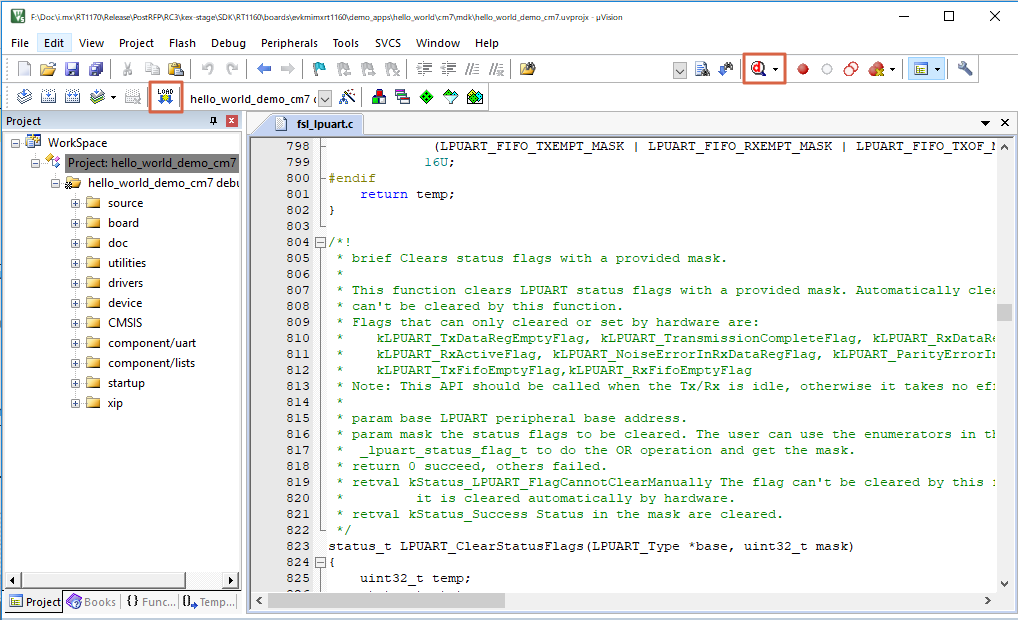
Task: Open debug session dropdown arrow
Action: click(x=775, y=69)
